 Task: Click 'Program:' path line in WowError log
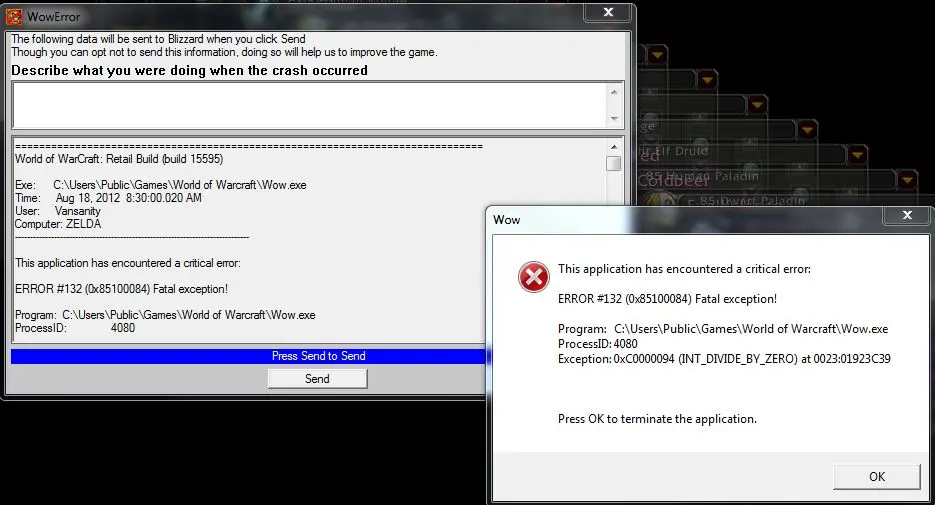[165, 315]
